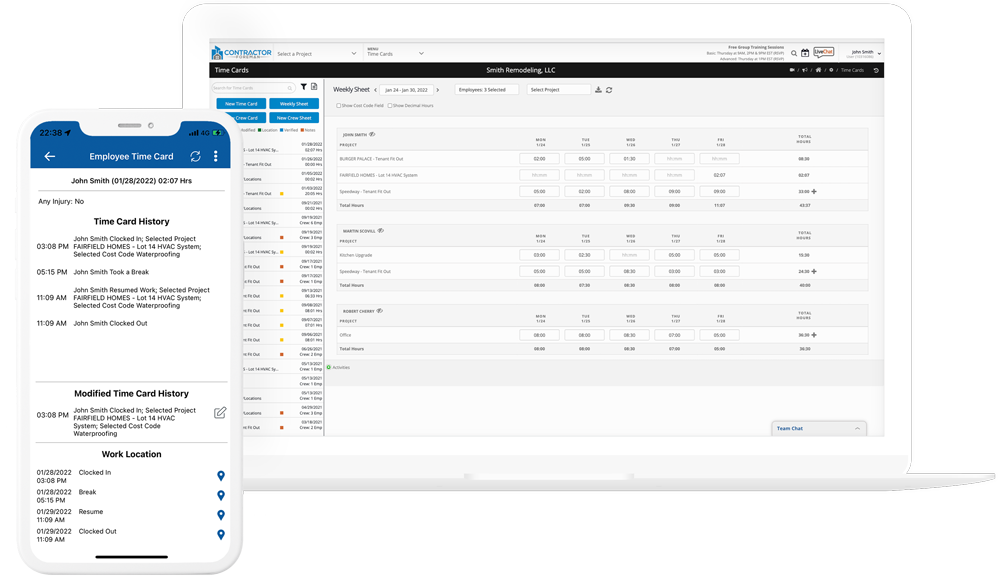1000x580 pixels.
Task: Open the LiveChat icon in the top bar
Action: point(823,52)
